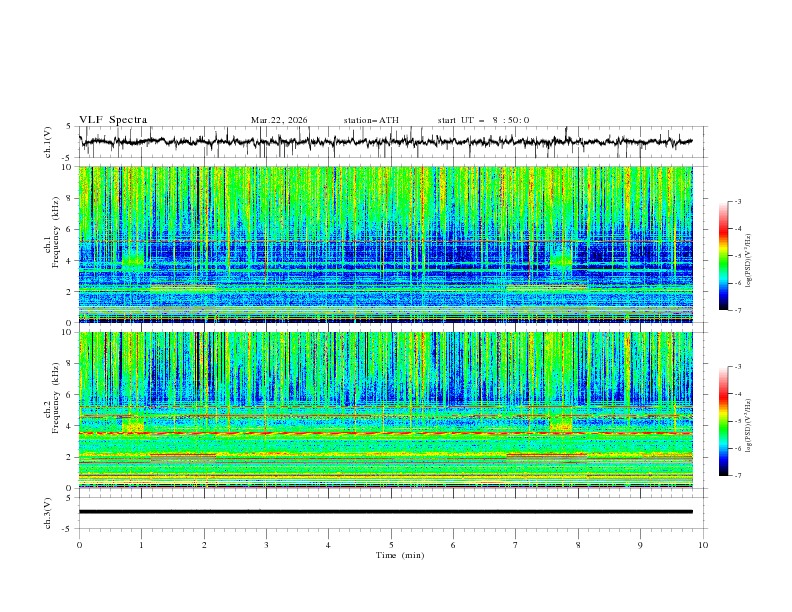The image size is (792, 612).
Task: Click the 'Time (min)' axis label
Action: (x=400, y=555)
